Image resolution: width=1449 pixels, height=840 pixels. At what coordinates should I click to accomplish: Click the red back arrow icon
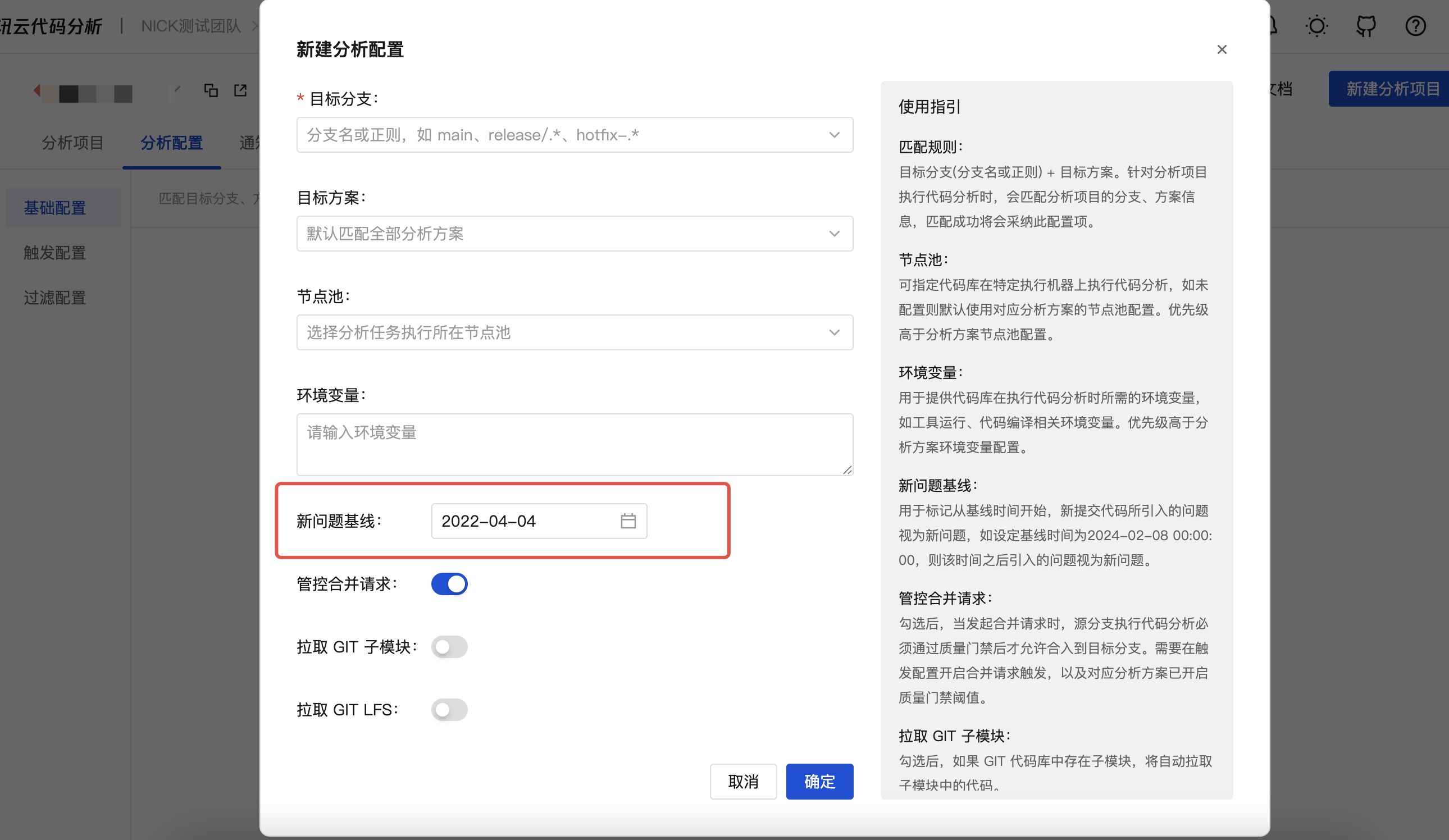pyautogui.click(x=37, y=90)
